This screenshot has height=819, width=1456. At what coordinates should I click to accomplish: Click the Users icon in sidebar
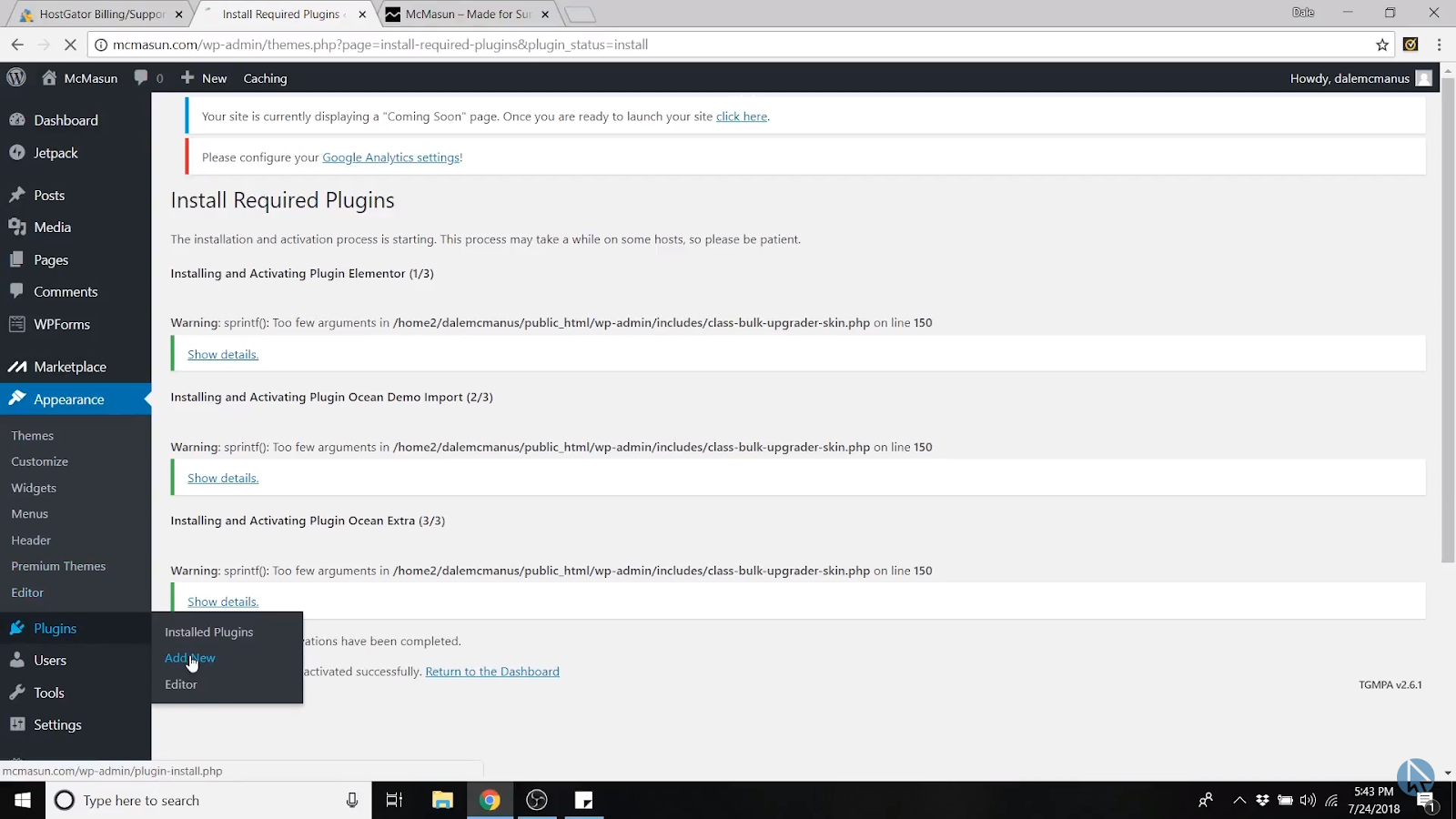click(x=17, y=660)
